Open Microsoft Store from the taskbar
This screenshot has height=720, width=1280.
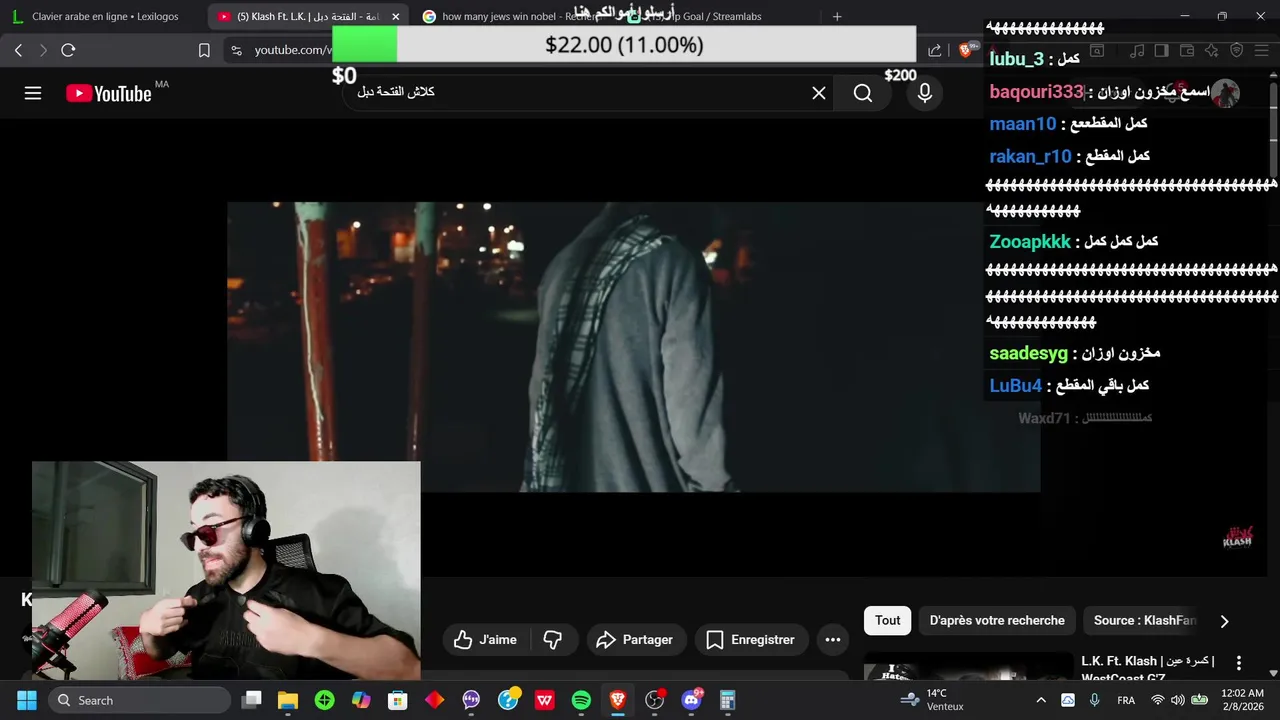[x=398, y=700]
